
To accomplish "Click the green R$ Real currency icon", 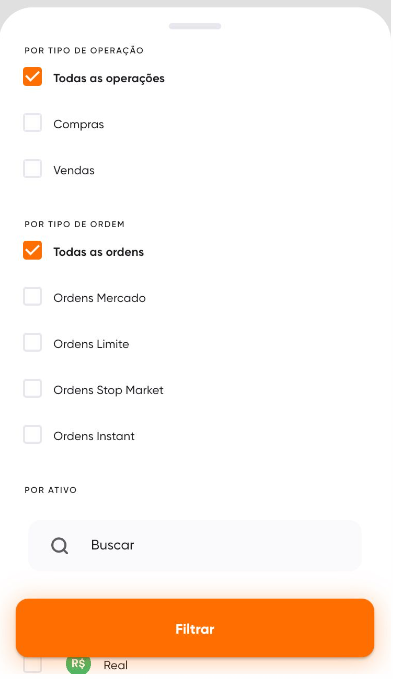I will coord(78,665).
